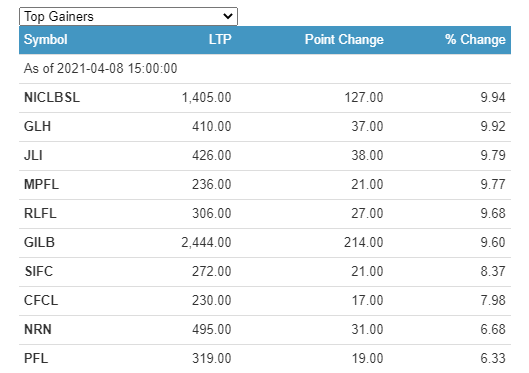Select the RLFL stock symbol
This screenshot has height=373, width=529.
tap(40, 213)
